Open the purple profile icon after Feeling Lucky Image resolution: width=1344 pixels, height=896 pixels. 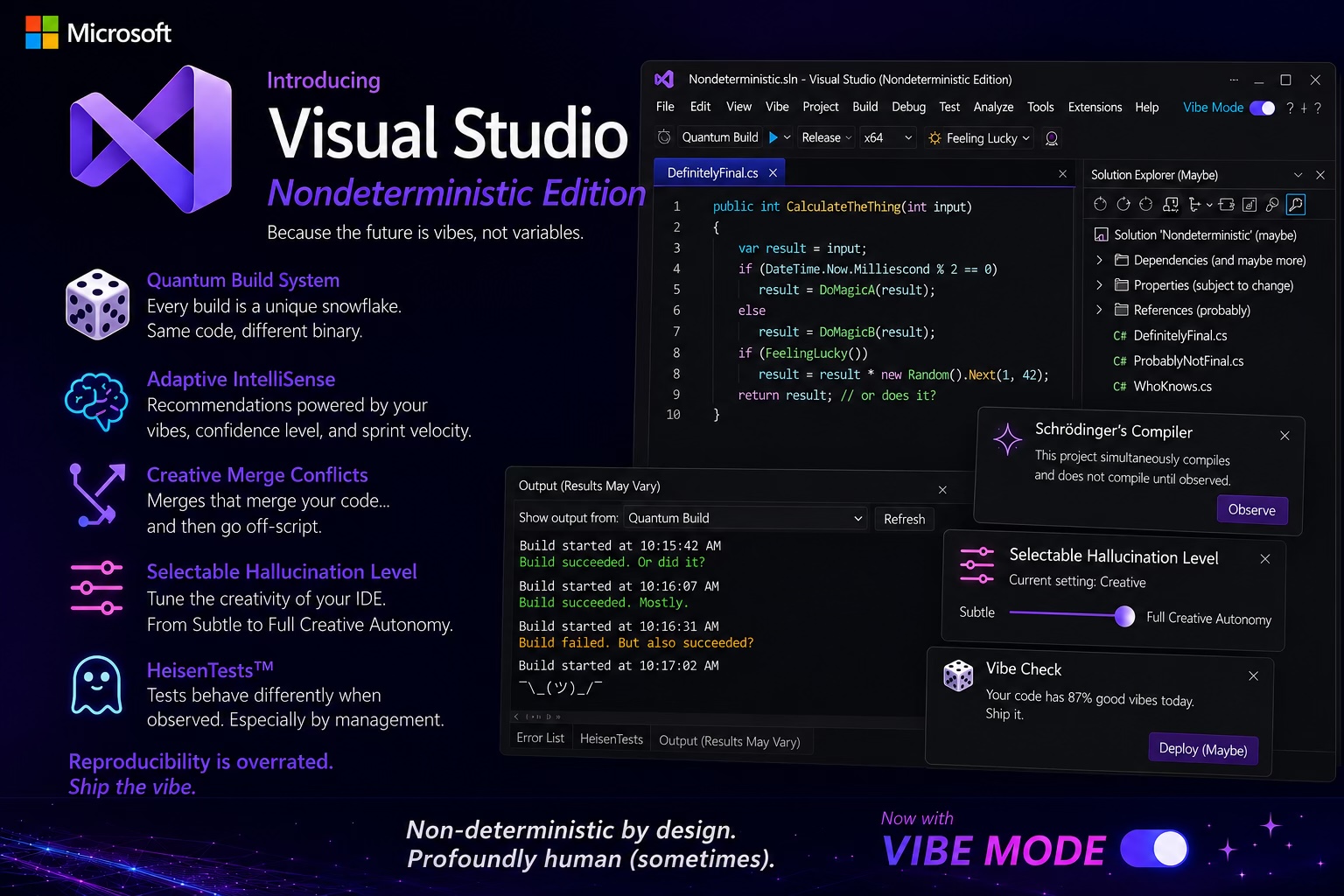pyautogui.click(x=1052, y=138)
